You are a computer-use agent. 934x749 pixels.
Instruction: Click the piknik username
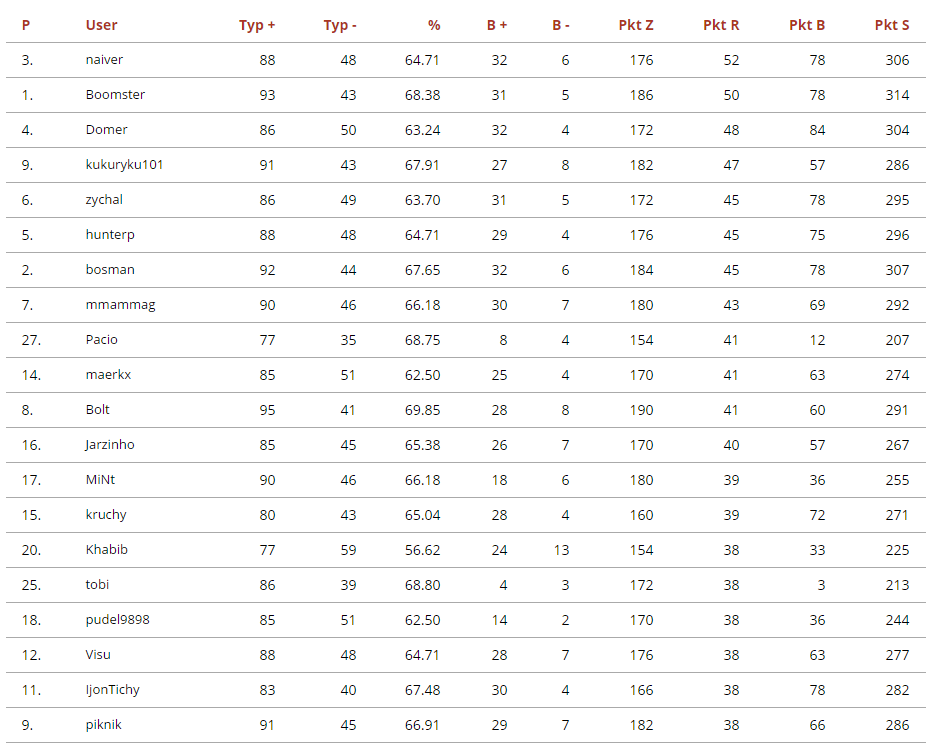pyautogui.click(x=104, y=725)
